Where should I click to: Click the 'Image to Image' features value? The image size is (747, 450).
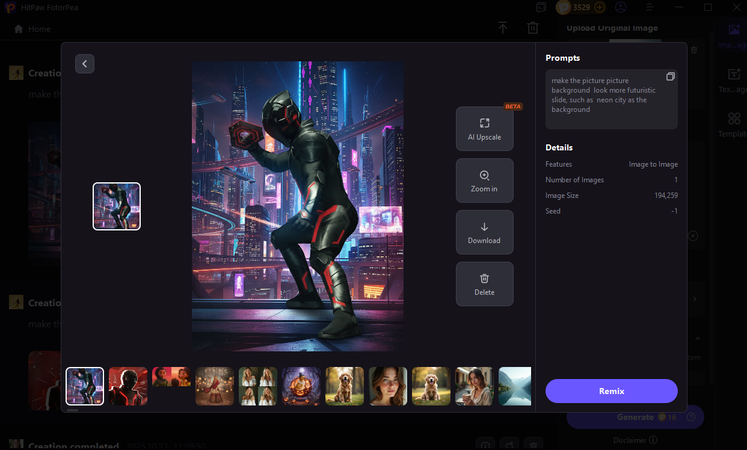click(x=653, y=164)
